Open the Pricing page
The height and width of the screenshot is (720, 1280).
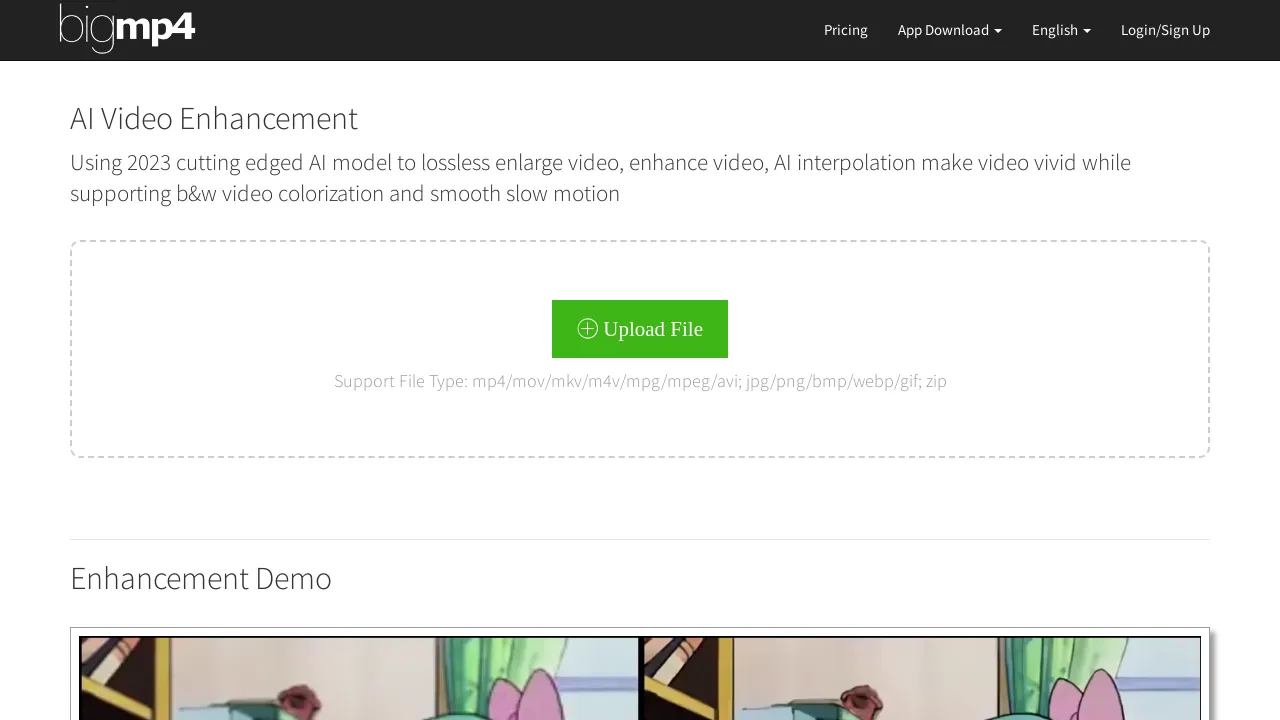846,30
